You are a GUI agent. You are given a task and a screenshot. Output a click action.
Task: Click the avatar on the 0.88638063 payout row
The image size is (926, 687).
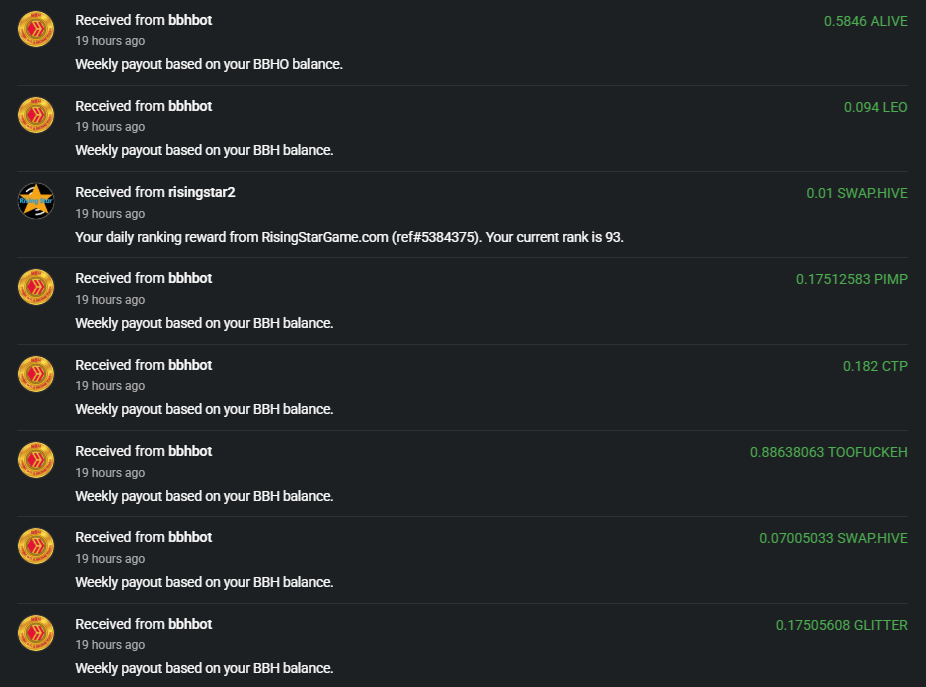(x=36, y=460)
